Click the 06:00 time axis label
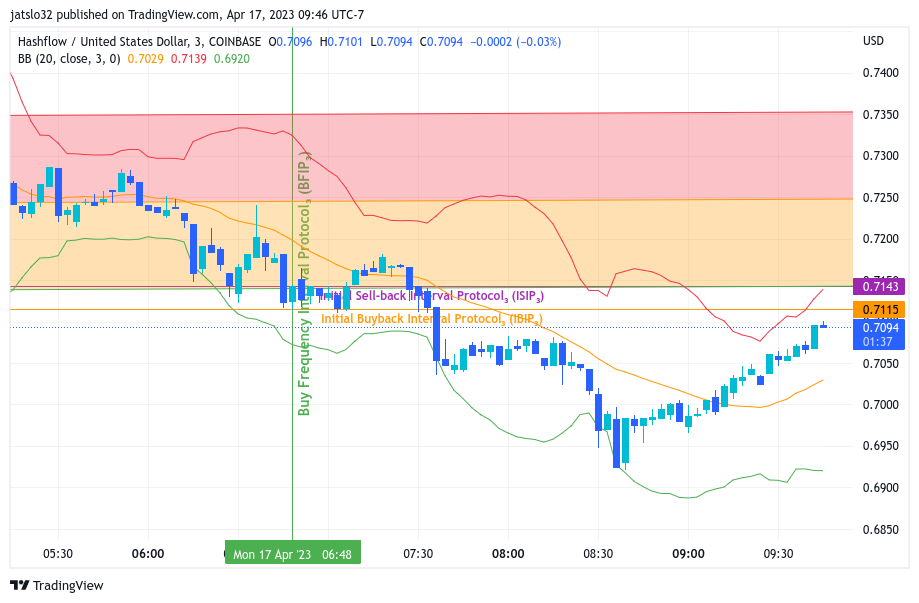This screenshot has width=919, height=603. coord(148,553)
